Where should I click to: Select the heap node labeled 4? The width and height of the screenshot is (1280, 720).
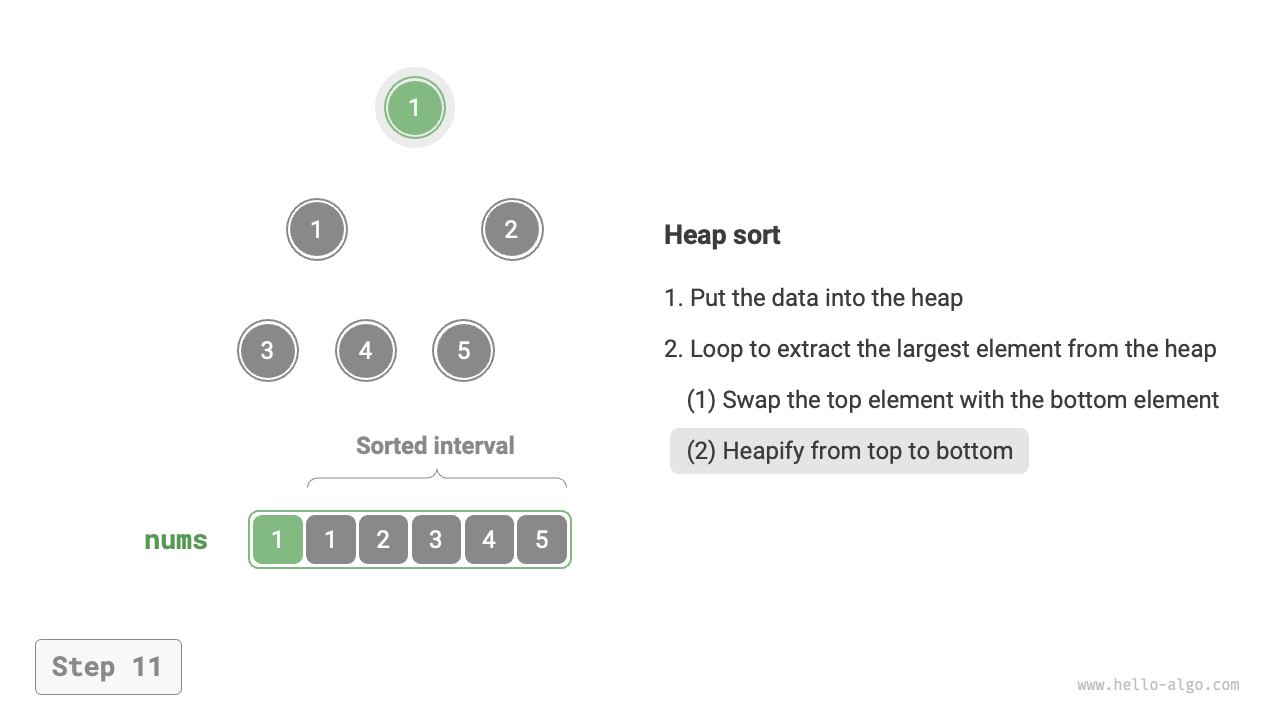coord(365,351)
